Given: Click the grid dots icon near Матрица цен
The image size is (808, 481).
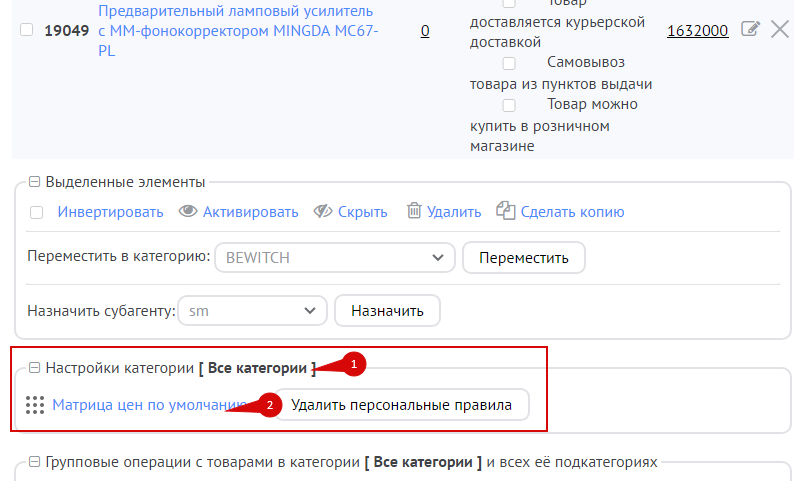Looking at the screenshot, I should pyautogui.click(x=35, y=405).
